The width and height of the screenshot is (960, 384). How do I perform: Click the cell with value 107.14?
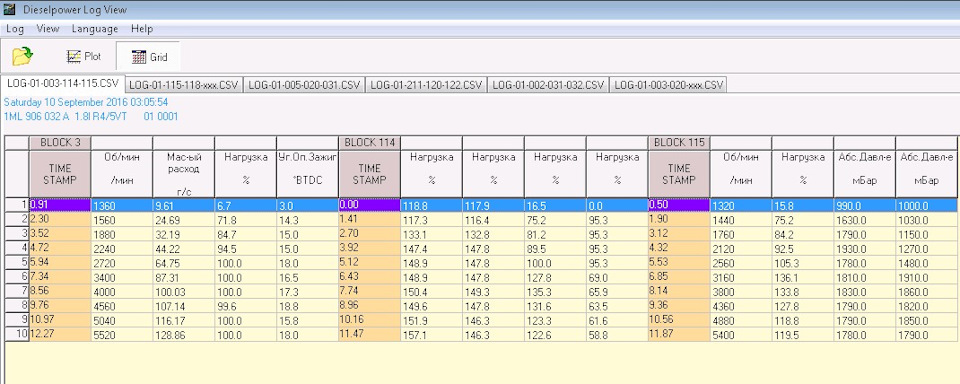pos(184,306)
